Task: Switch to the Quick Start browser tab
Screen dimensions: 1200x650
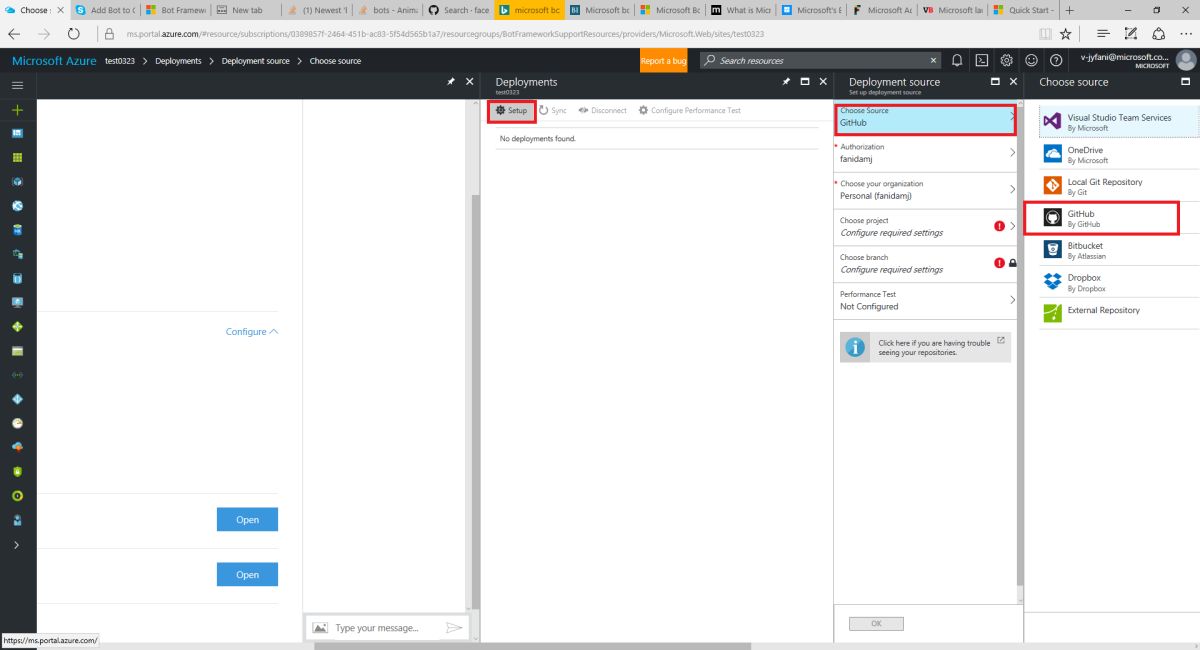Action: [1023, 10]
